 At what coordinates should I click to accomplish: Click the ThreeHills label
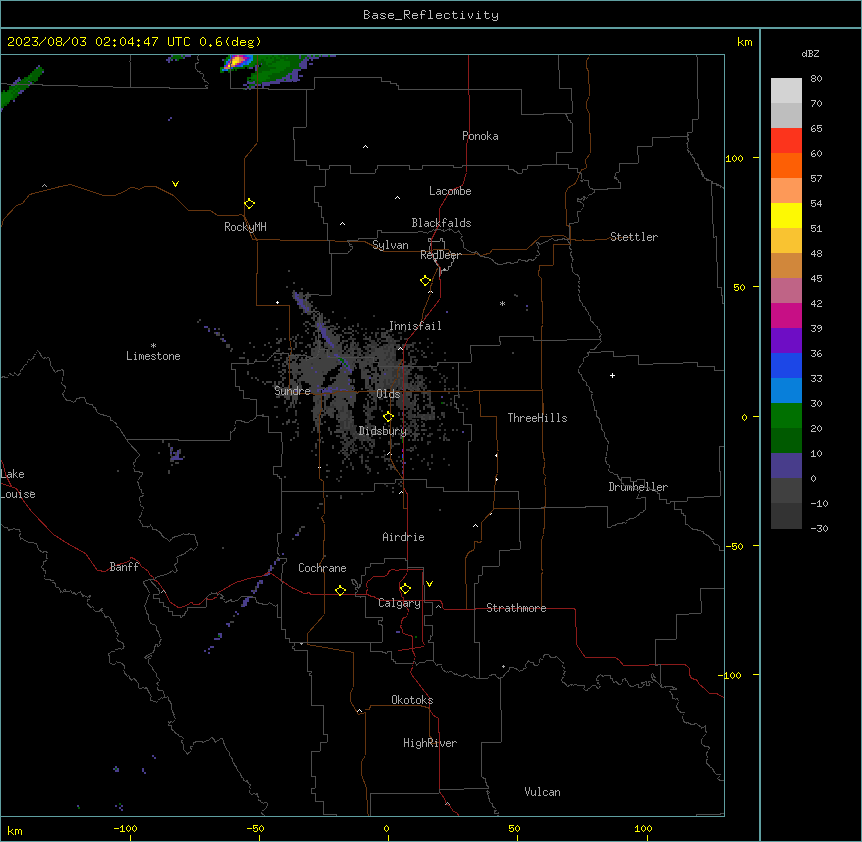click(537, 418)
